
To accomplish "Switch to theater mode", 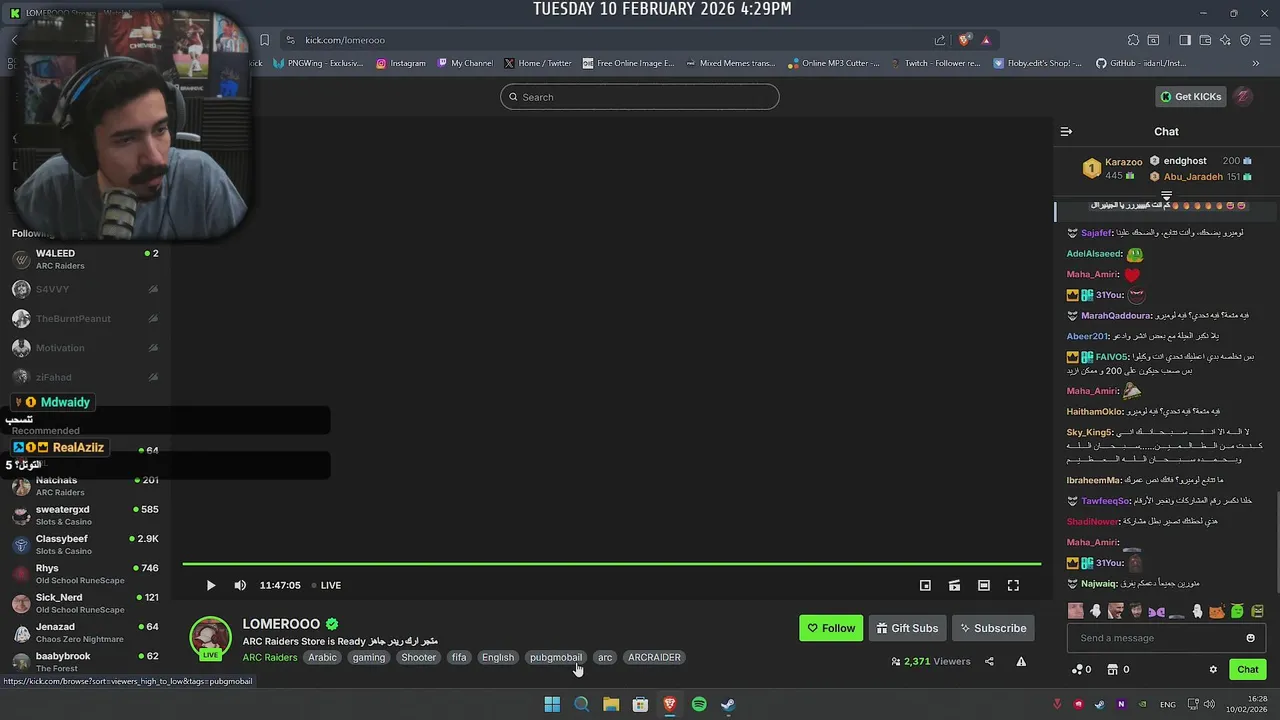I will point(984,585).
